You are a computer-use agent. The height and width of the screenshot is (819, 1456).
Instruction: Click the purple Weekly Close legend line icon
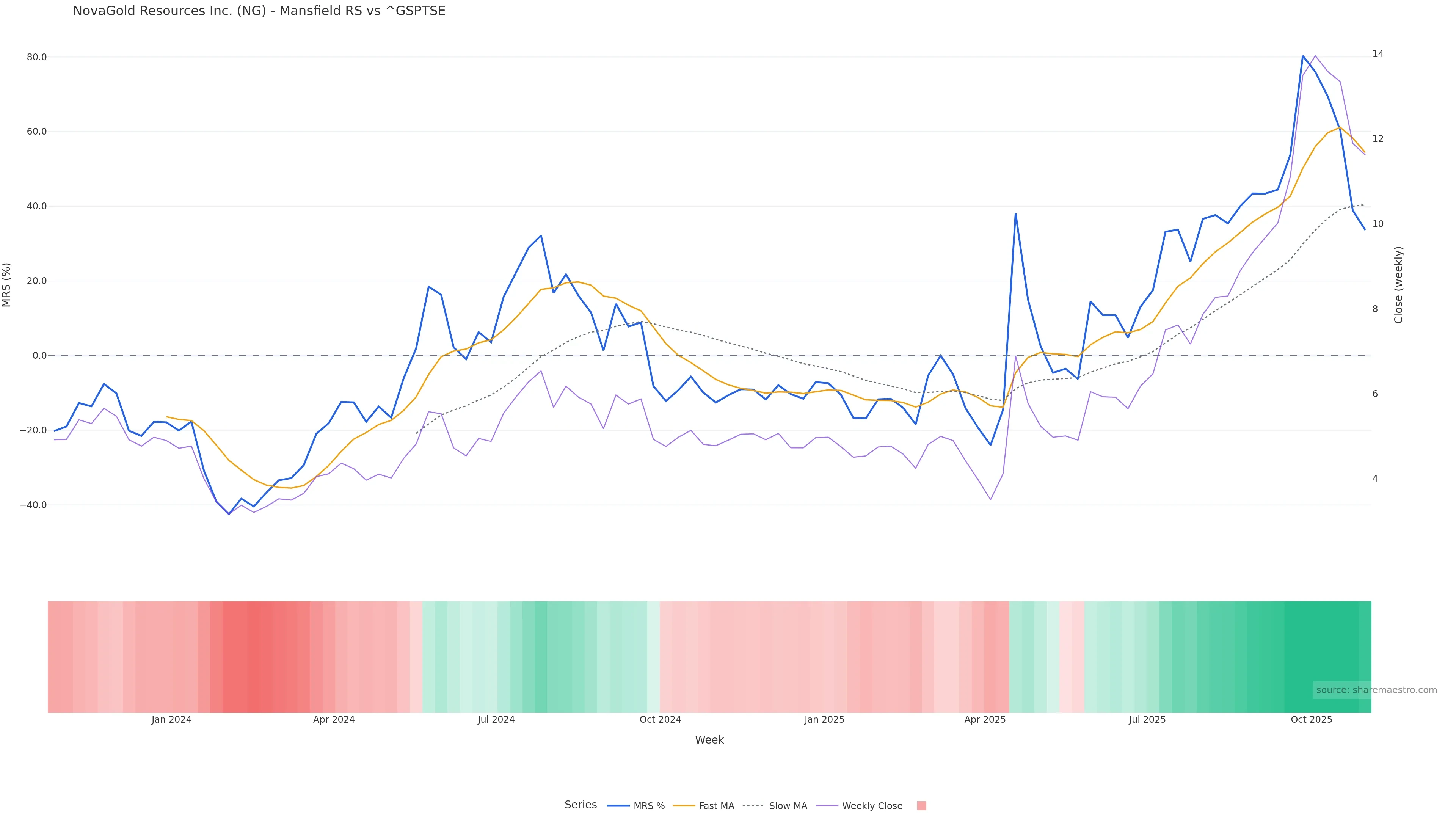(x=827, y=806)
